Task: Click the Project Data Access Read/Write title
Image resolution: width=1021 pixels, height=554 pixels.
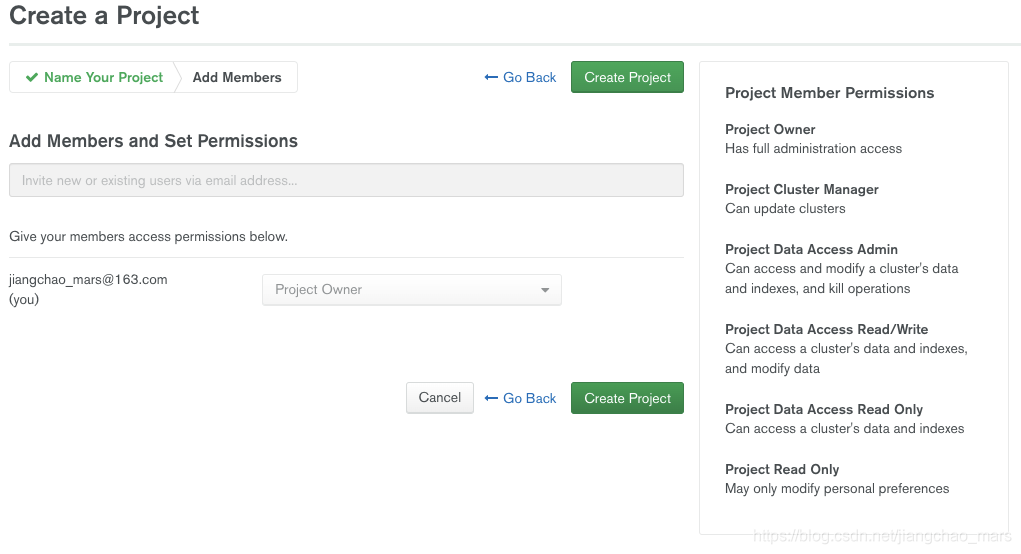Action: tap(826, 329)
